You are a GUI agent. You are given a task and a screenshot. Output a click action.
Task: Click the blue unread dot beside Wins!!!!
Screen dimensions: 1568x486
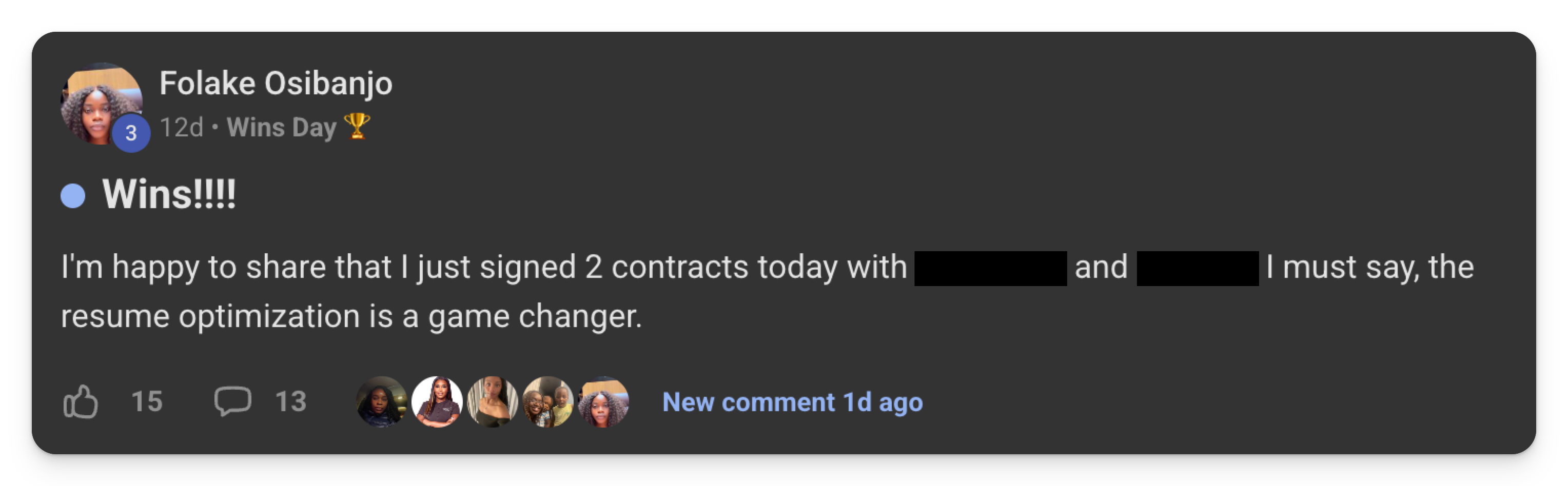[73, 196]
